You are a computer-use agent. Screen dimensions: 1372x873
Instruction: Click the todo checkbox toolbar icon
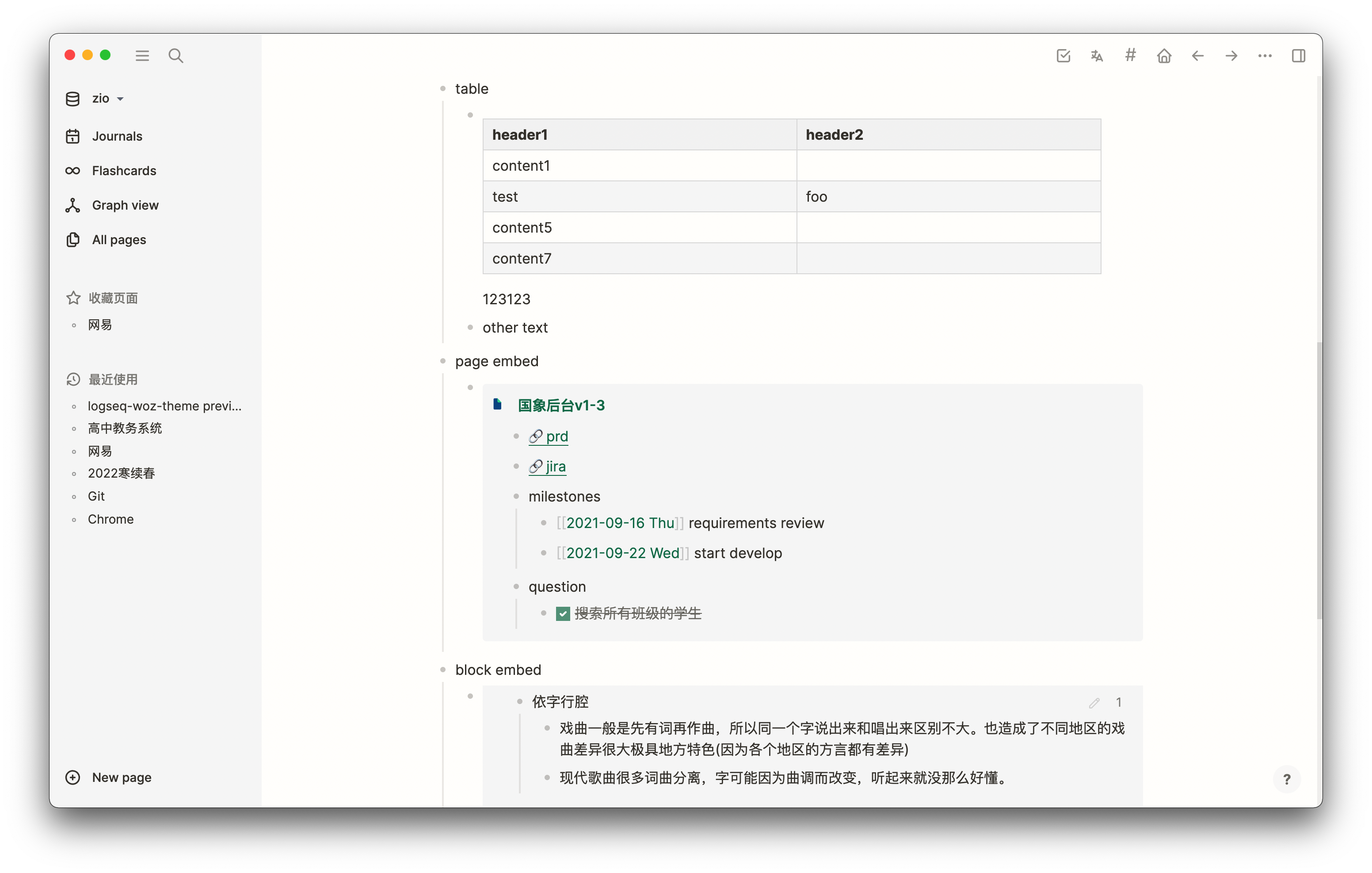pyautogui.click(x=1063, y=55)
